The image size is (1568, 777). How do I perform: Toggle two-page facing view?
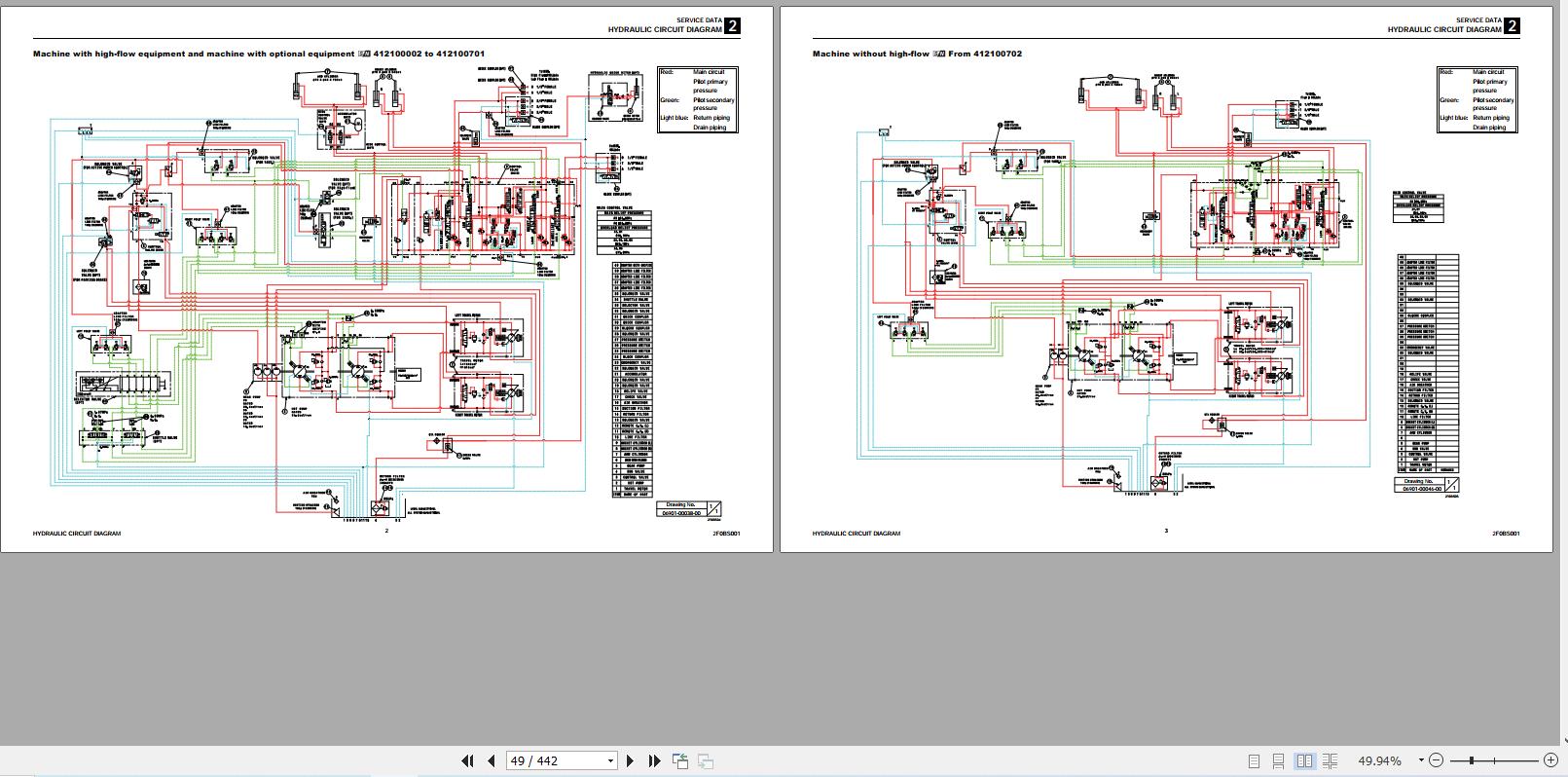point(1305,760)
